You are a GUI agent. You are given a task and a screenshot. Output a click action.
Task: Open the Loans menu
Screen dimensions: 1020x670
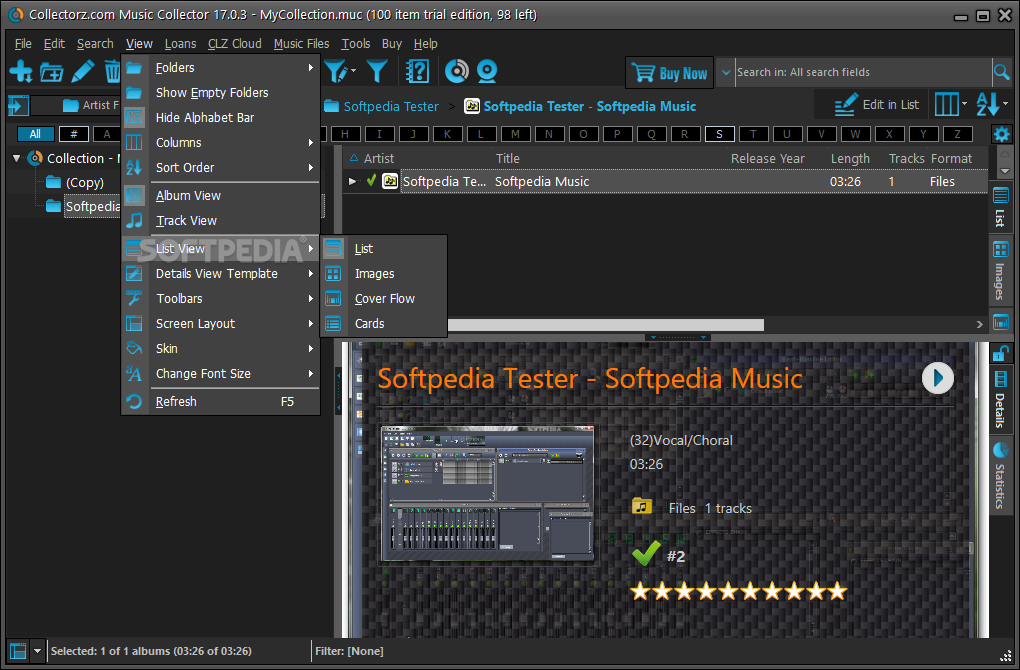click(180, 44)
